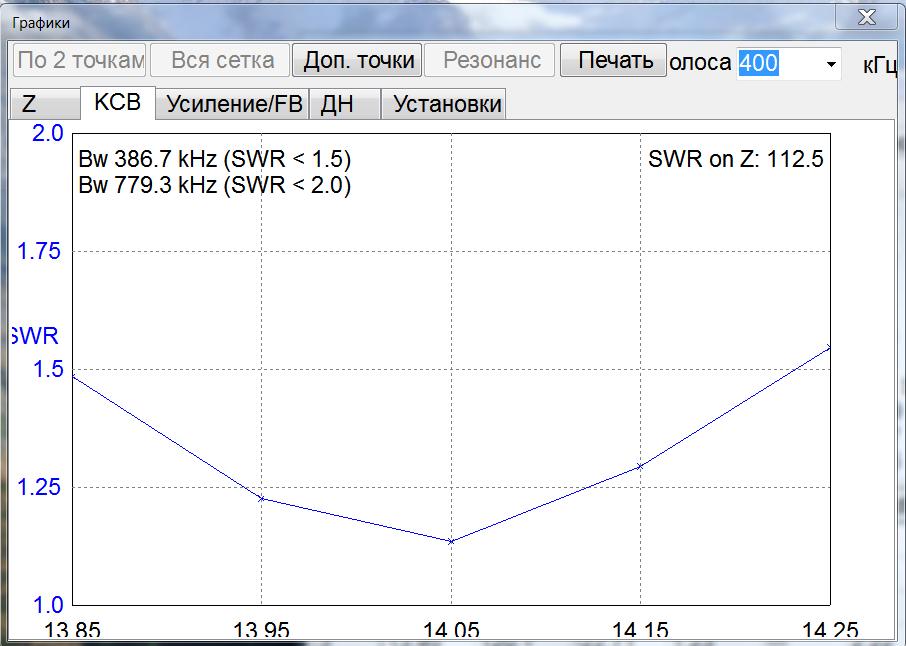Click the 'По 2 точкам' button
Screen dimensions: 906x646
tap(80, 60)
